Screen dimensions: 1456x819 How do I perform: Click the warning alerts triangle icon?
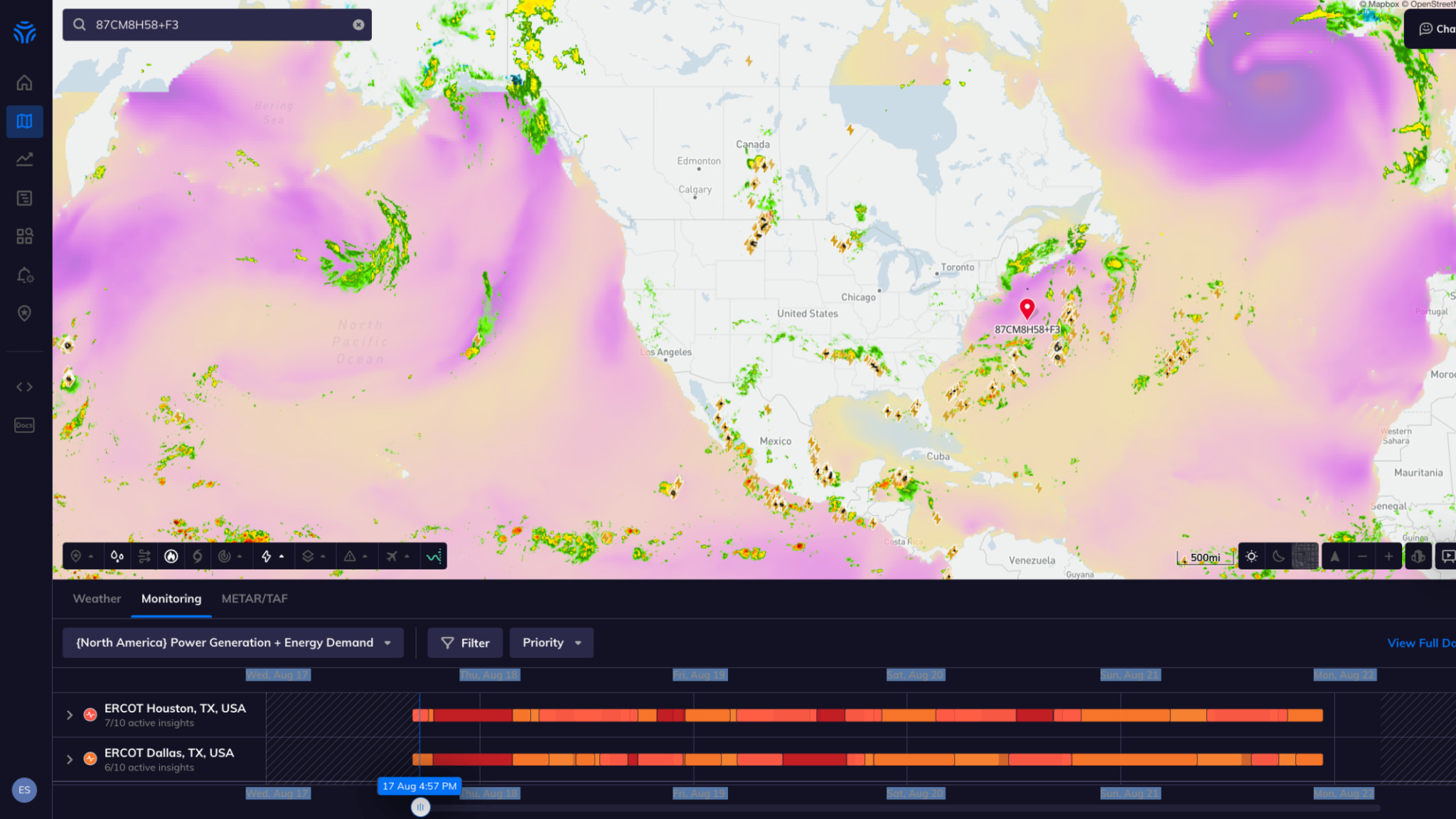coord(348,557)
